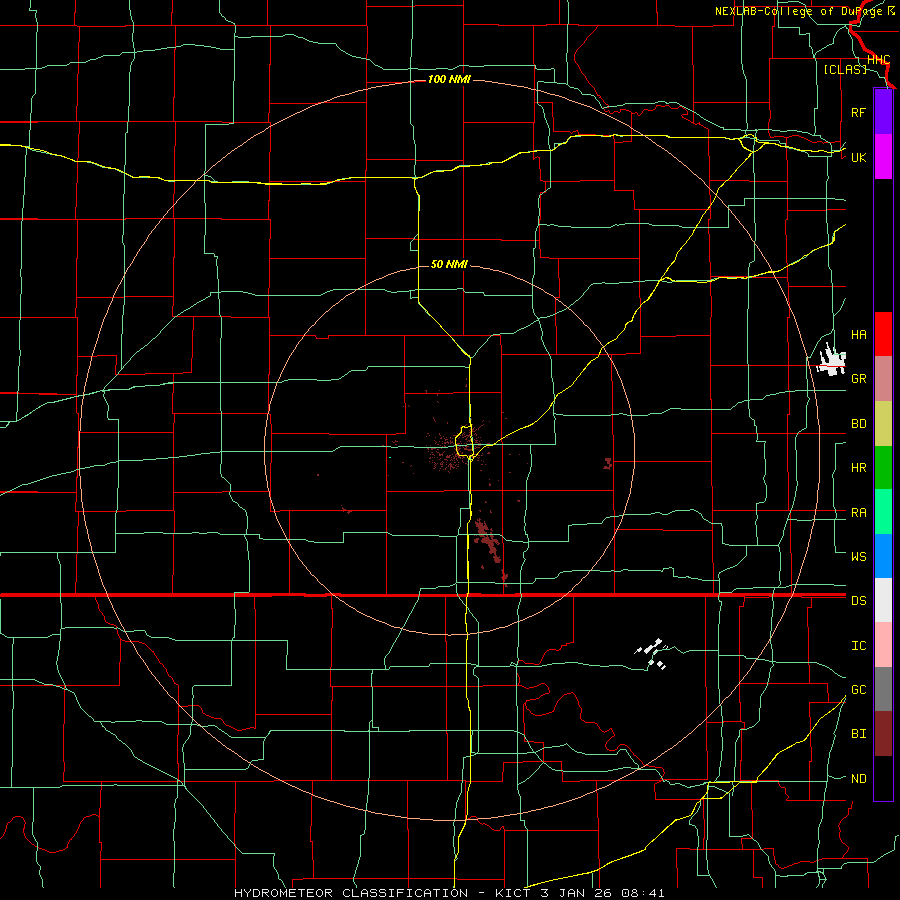Click the 100 NMI range ring label
The image size is (900, 900).
pyautogui.click(x=449, y=79)
